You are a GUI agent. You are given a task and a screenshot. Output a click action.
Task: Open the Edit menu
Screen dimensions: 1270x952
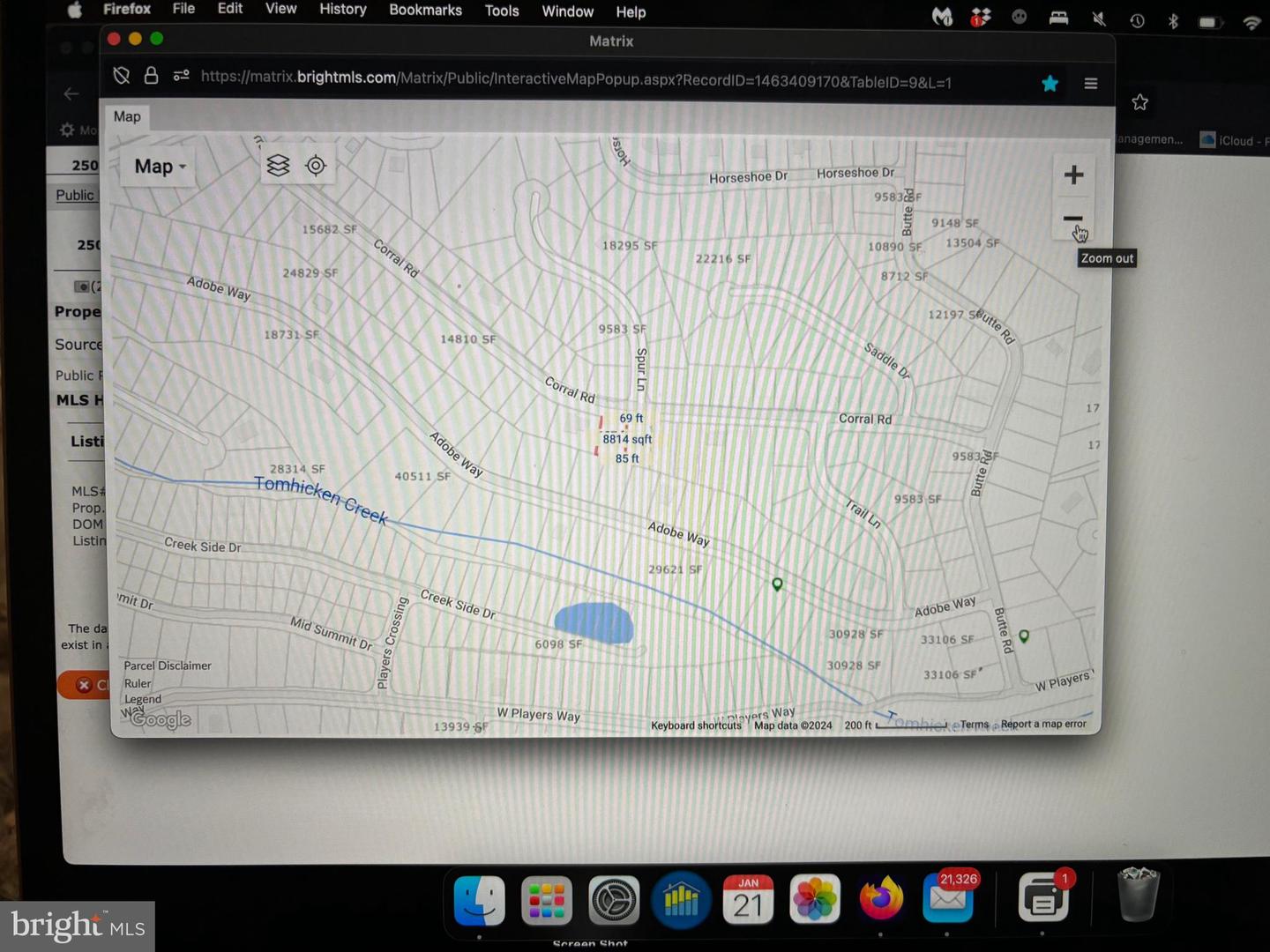[230, 9]
